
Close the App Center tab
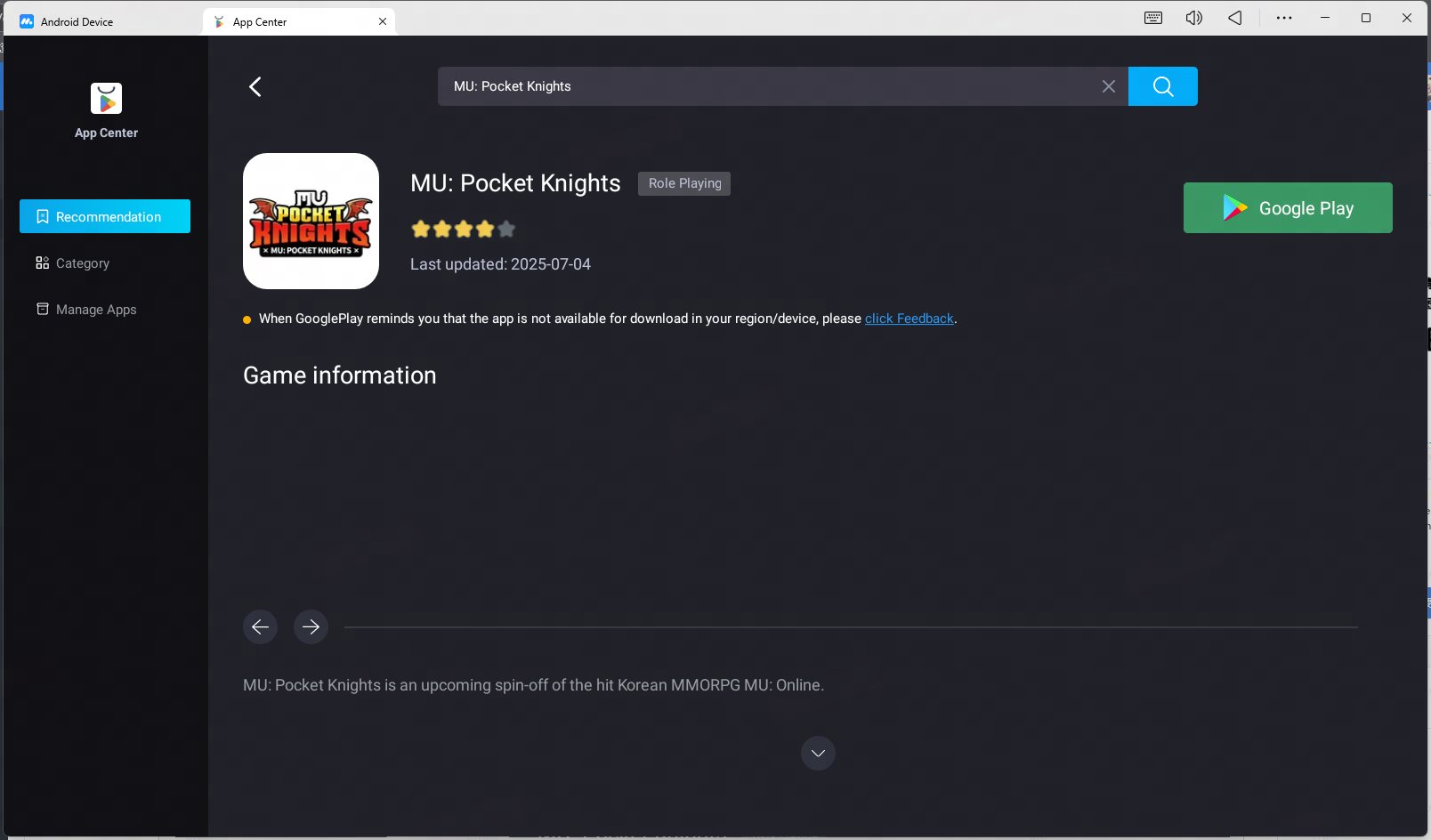[383, 21]
